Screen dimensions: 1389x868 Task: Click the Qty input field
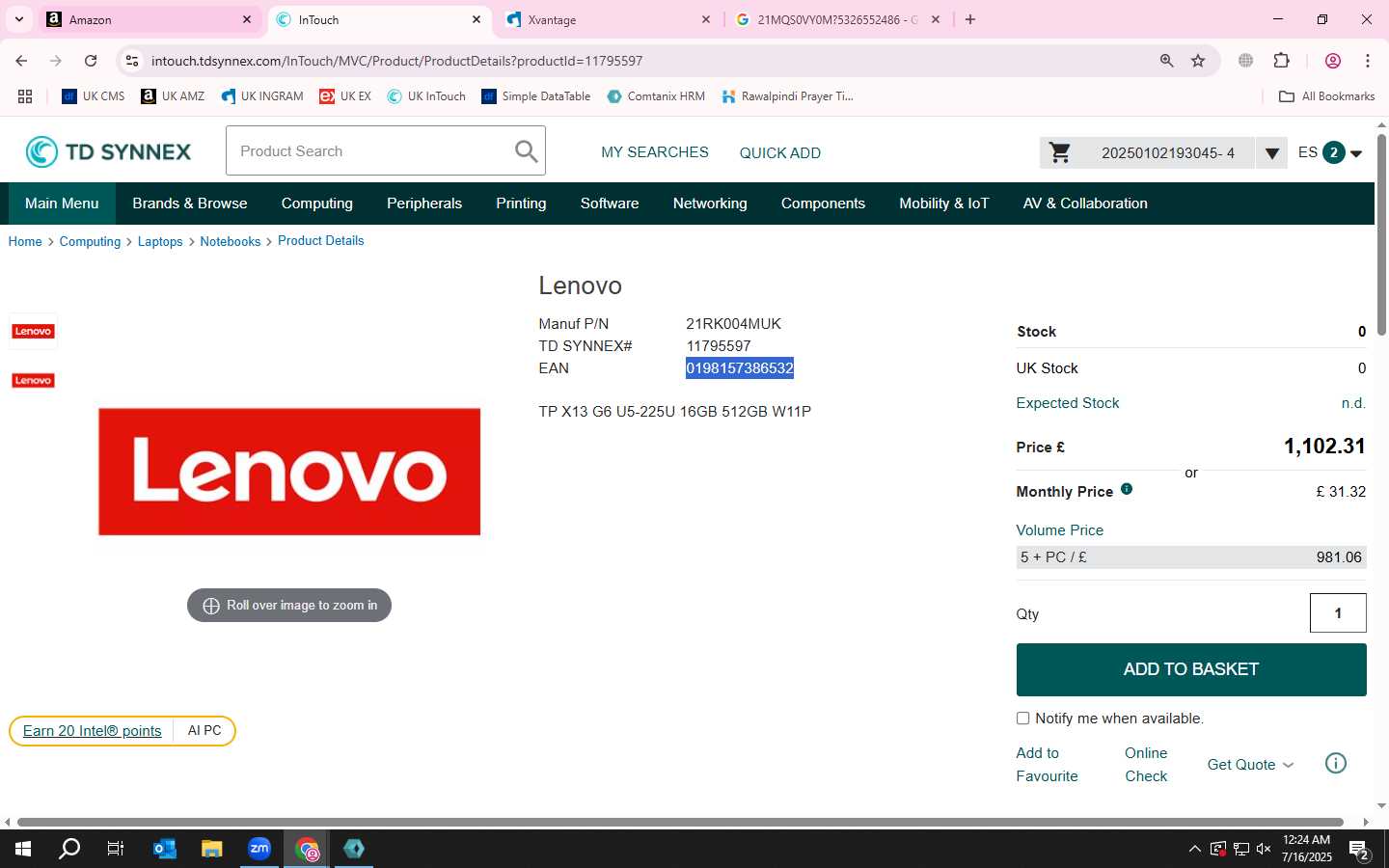coord(1338,613)
